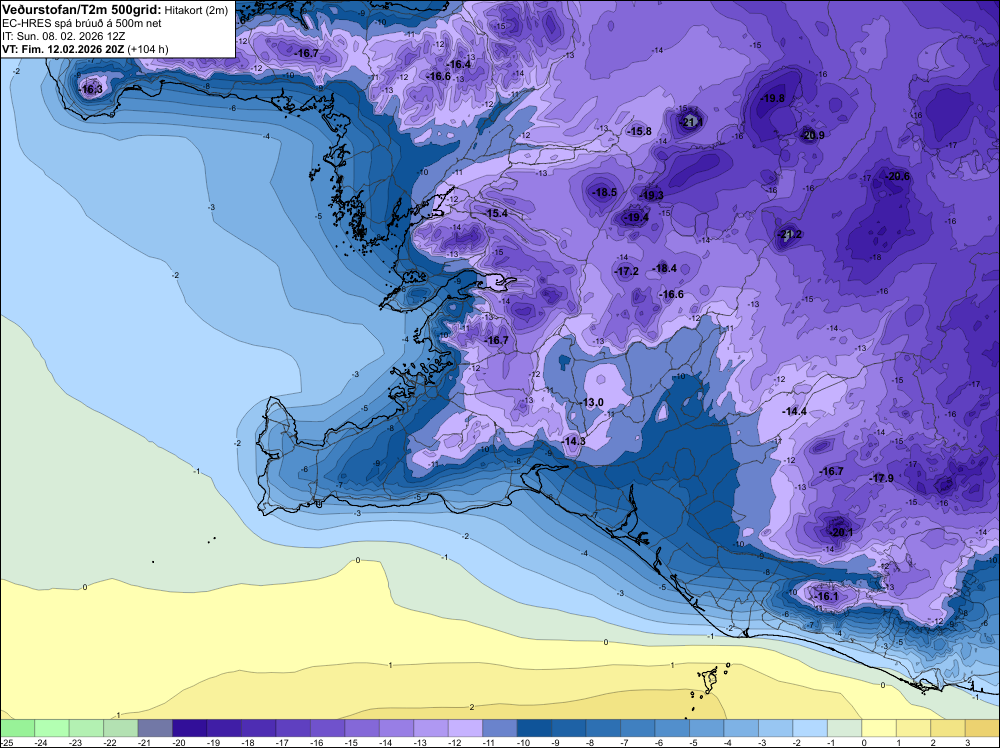This screenshot has height=748, width=1000.
Task: Click the legend swatch labeled -16
Action: point(327,728)
